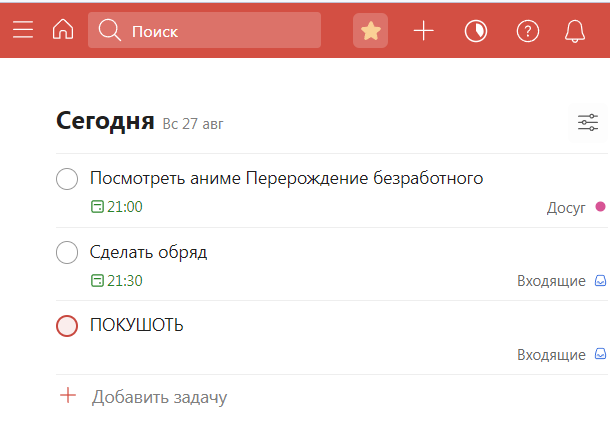Open the starred favorites icon

click(x=371, y=31)
